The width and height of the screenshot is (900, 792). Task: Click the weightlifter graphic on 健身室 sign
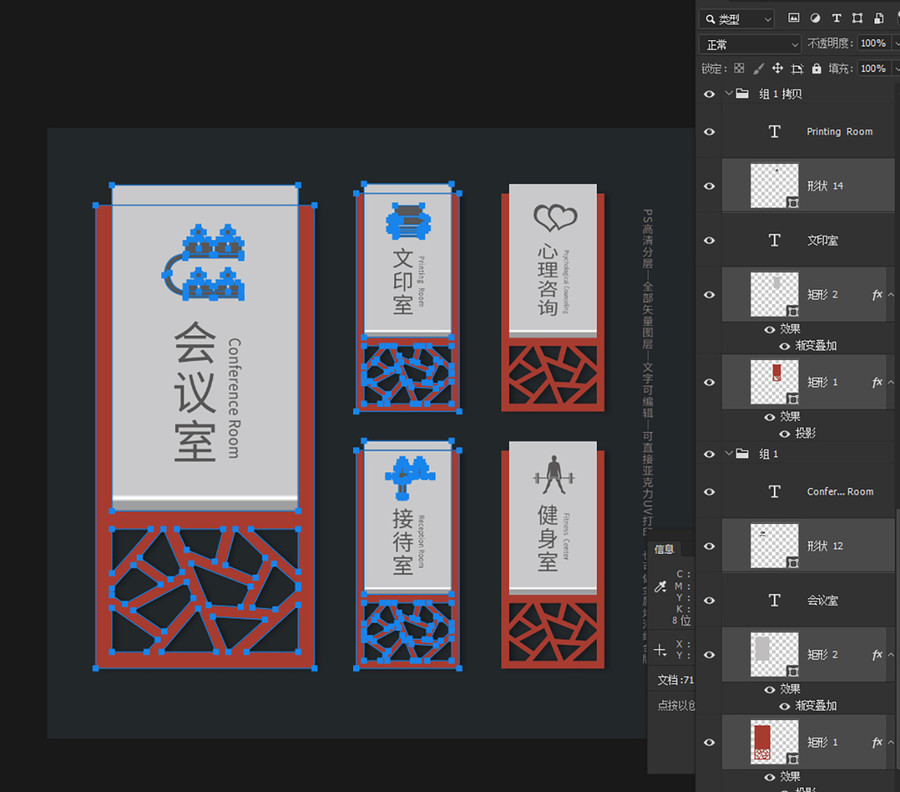[x=553, y=475]
